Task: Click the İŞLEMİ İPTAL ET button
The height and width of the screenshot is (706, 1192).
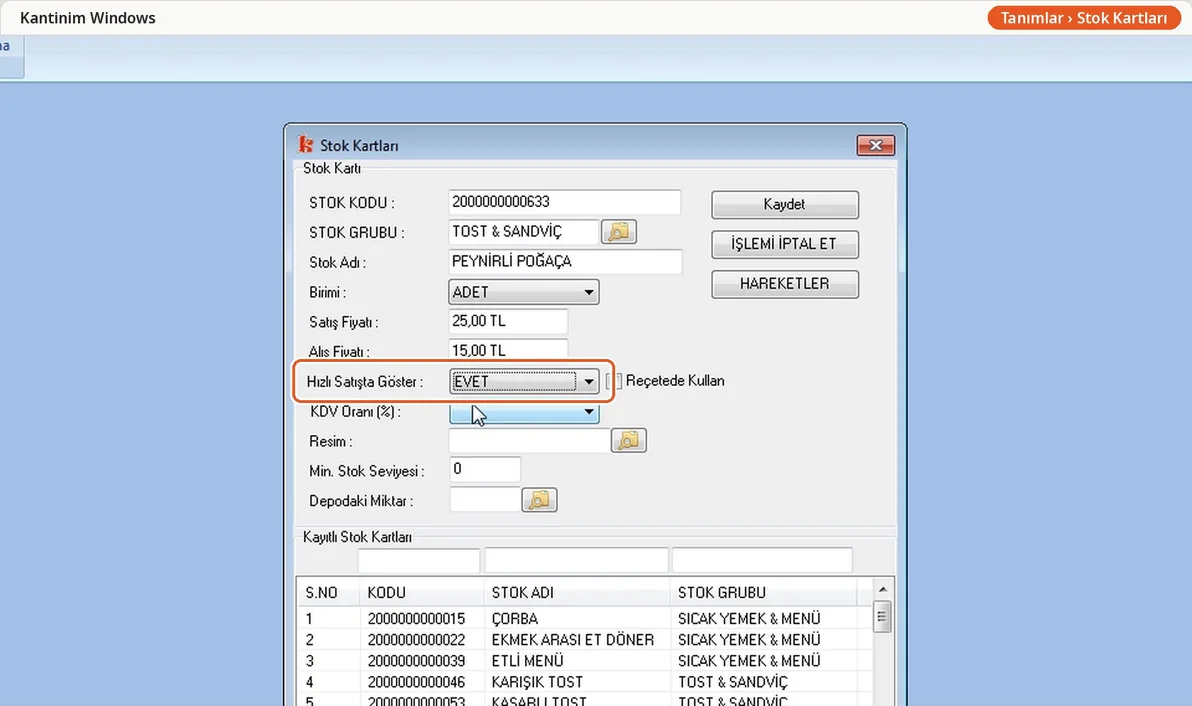Action: pos(785,244)
